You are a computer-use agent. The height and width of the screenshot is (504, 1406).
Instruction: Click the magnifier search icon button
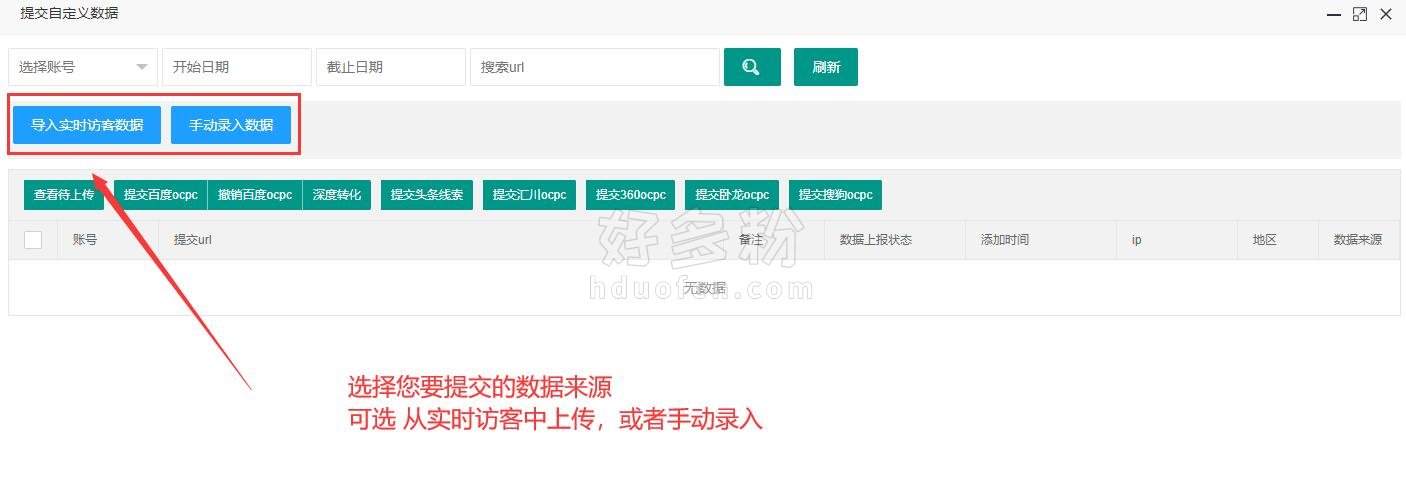pyautogui.click(x=751, y=67)
